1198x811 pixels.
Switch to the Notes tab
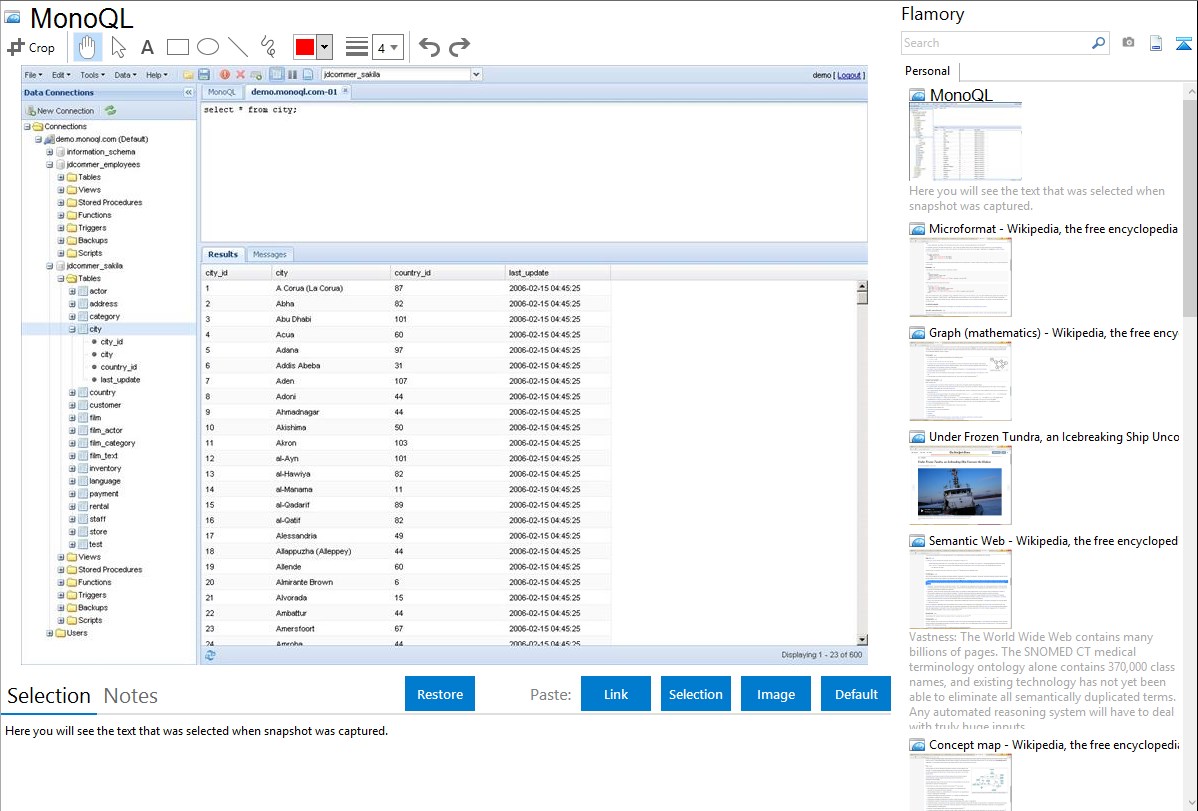pyautogui.click(x=131, y=696)
